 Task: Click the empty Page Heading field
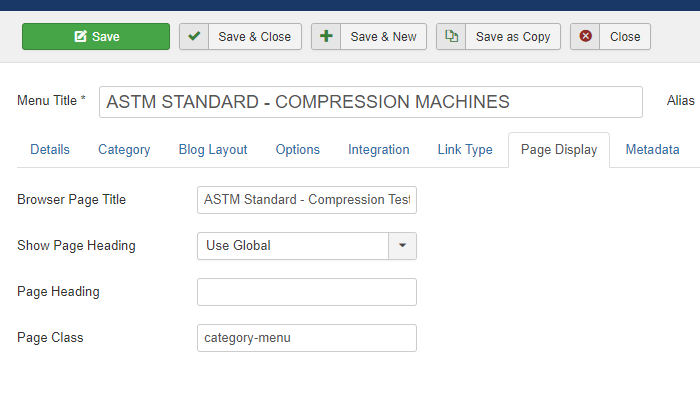coord(307,292)
